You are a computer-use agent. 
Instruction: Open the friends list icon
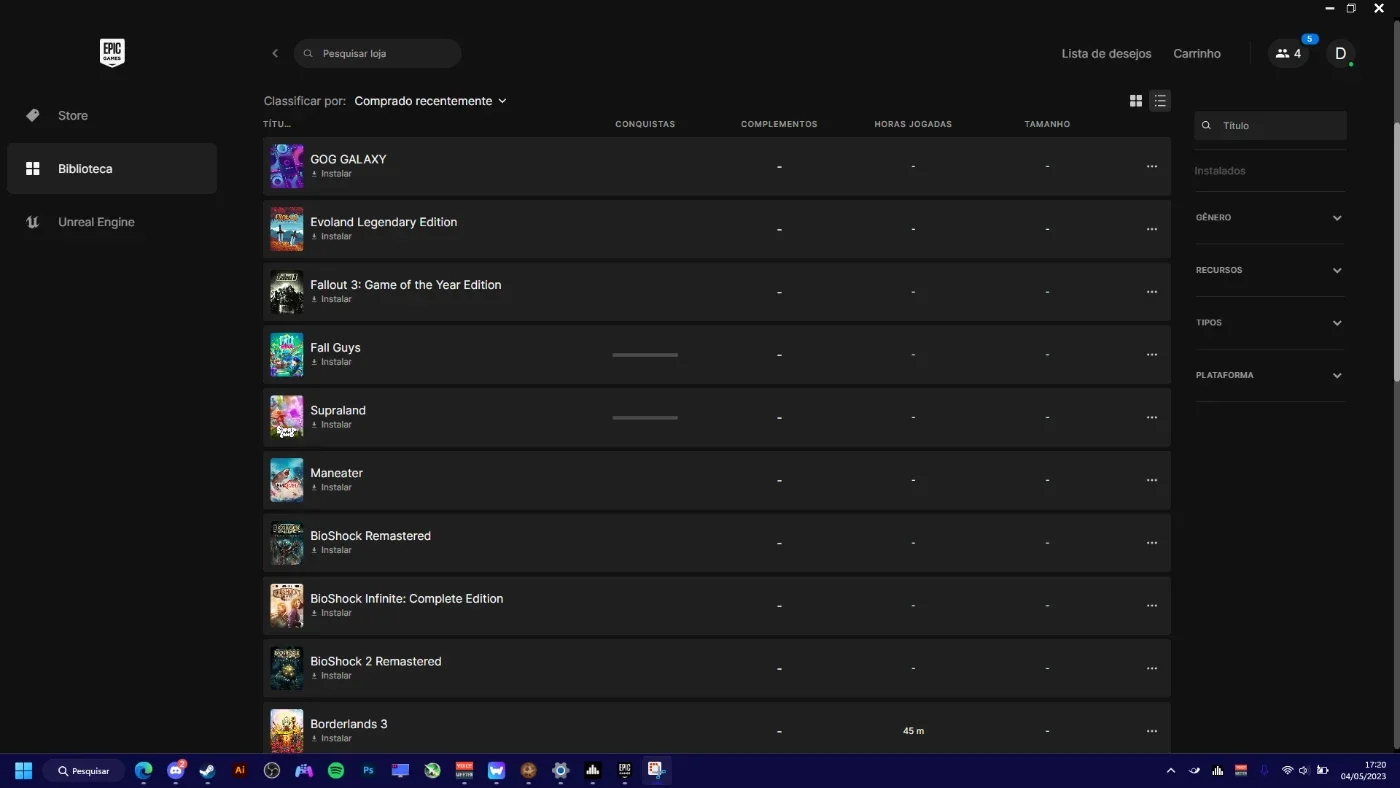[x=1288, y=54]
